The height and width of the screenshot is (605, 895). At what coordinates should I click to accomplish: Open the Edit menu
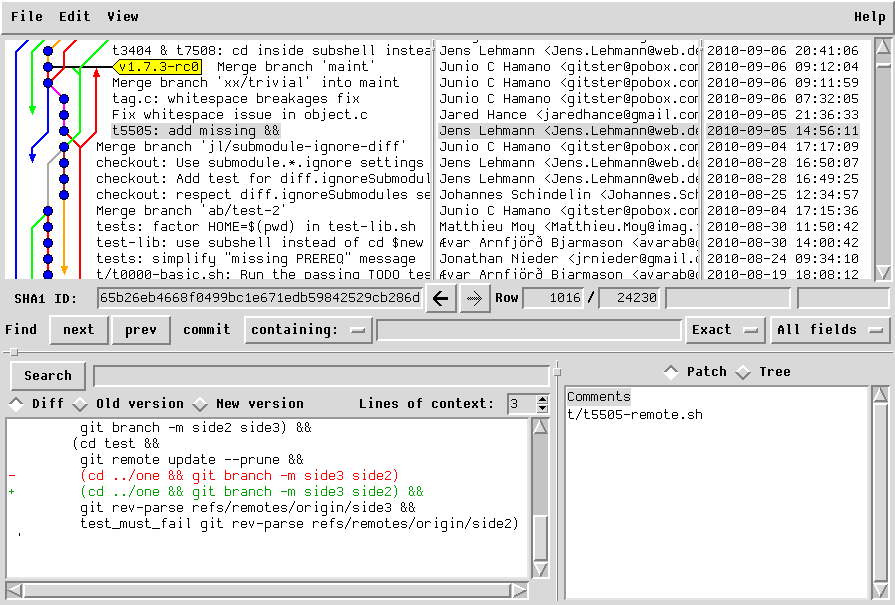coord(75,17)
